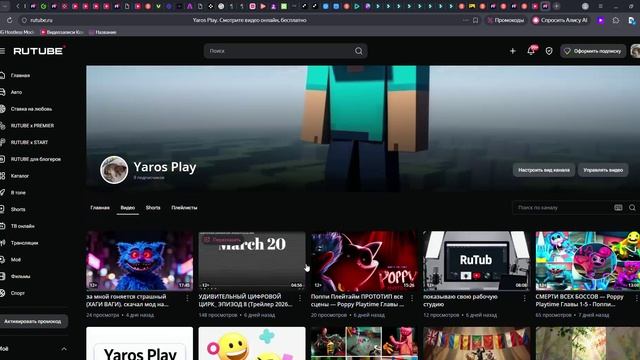Open three-dot menu for Поппи Плейтайм ПРОТОТИП video

tap(412, 299)
